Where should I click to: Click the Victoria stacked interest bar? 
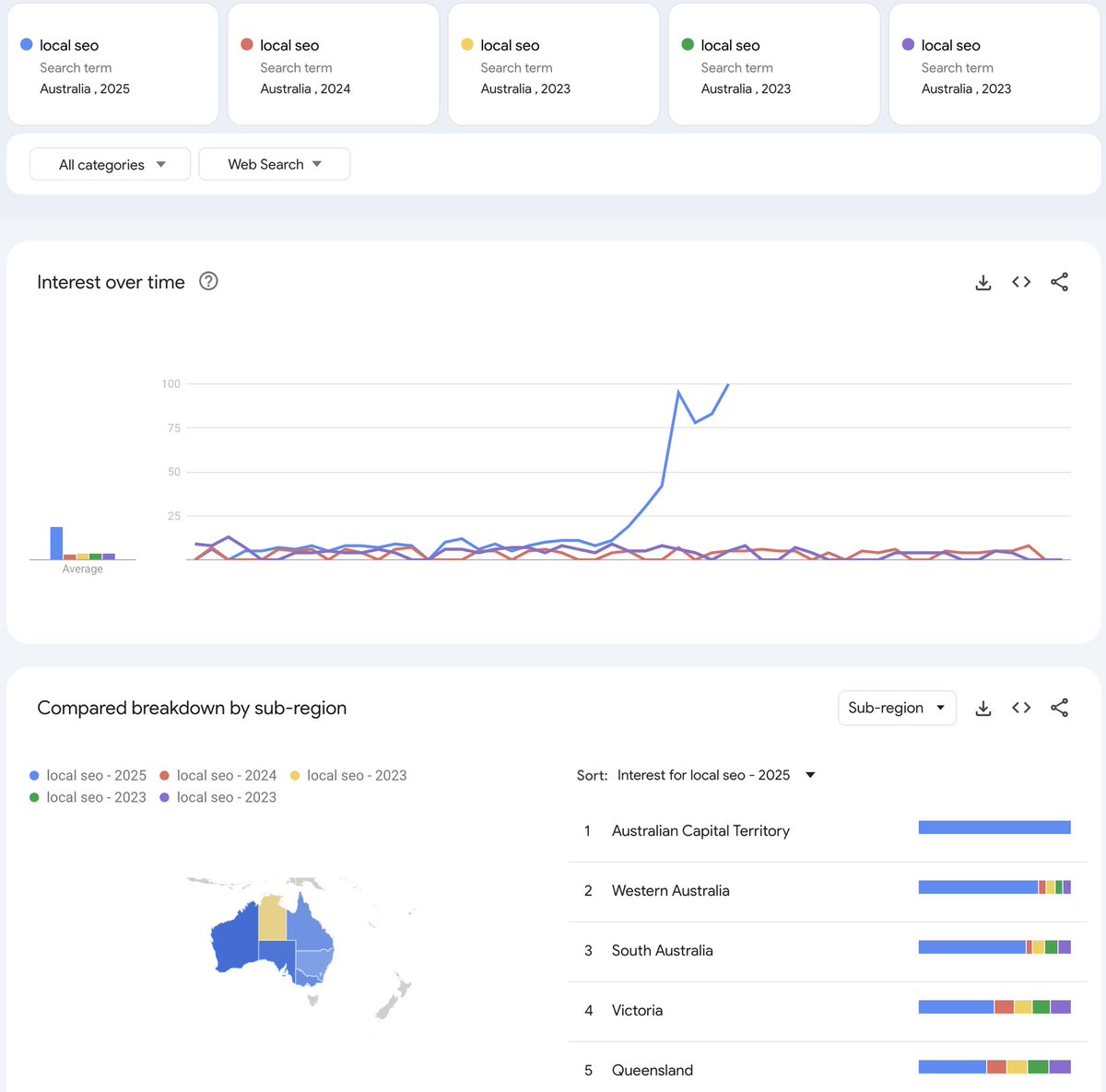(994, 1007)
